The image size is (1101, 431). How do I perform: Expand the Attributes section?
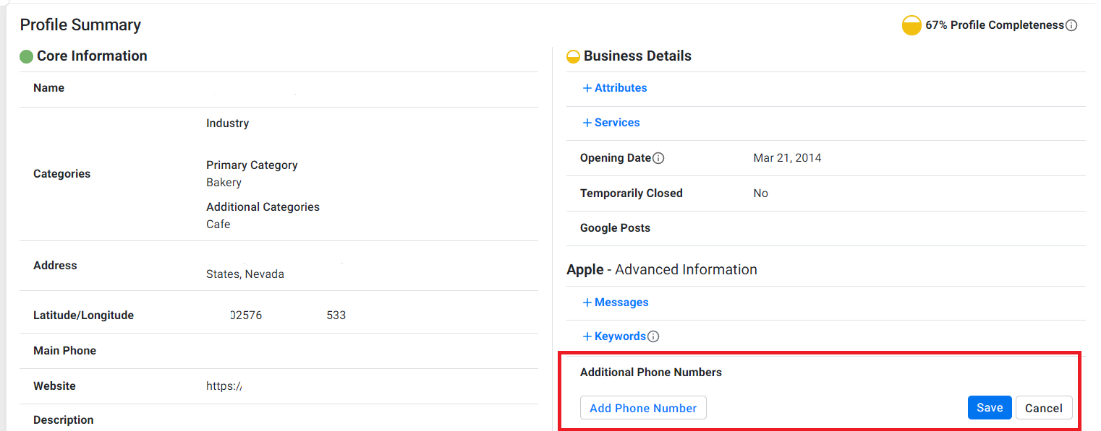pyautogui.click(x=615, y=88)
